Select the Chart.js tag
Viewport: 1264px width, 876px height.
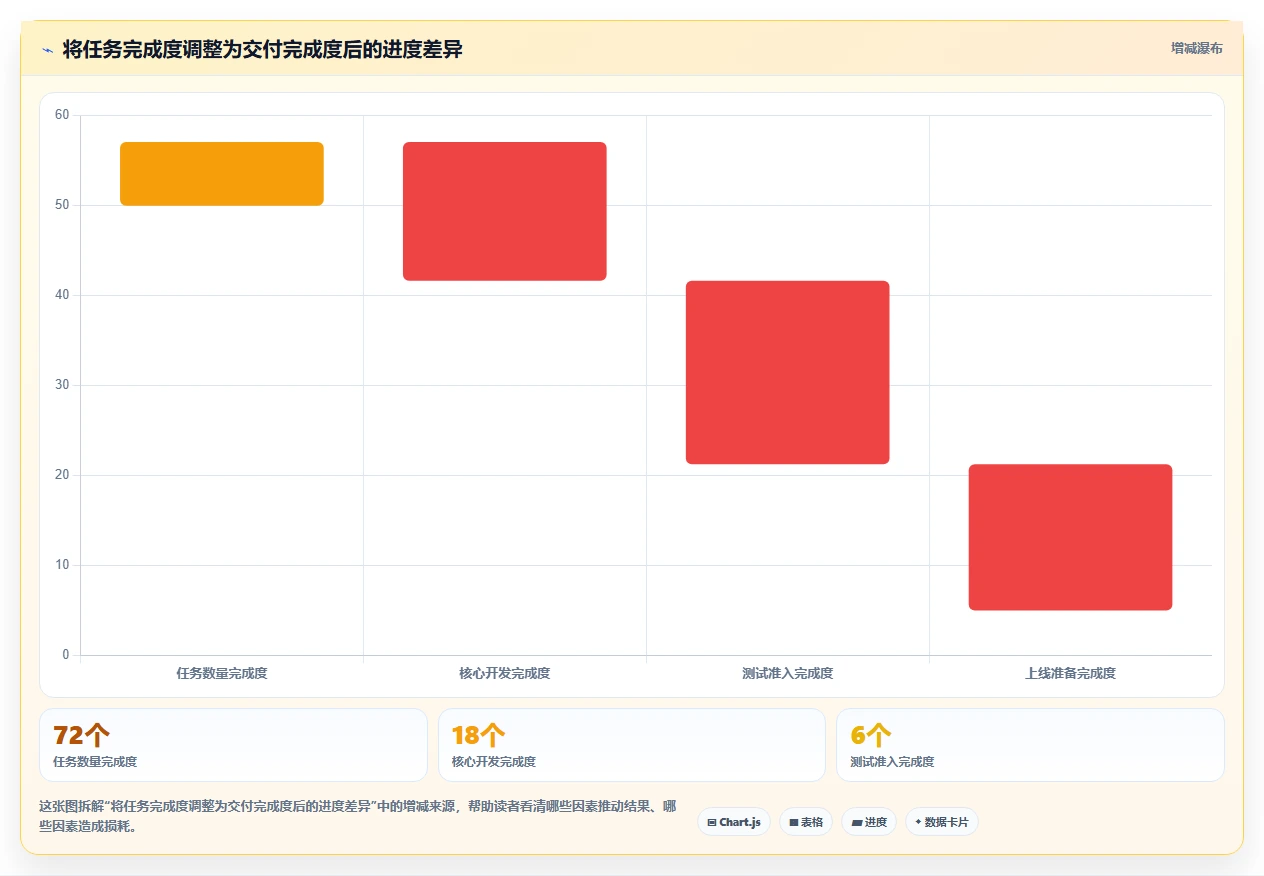pyautogui.click(x=734, y=822)
